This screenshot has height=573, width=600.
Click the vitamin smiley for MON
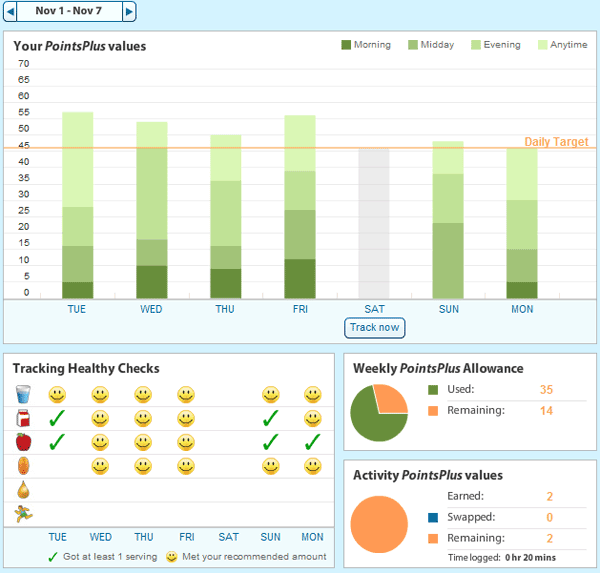tap(313, 467)
